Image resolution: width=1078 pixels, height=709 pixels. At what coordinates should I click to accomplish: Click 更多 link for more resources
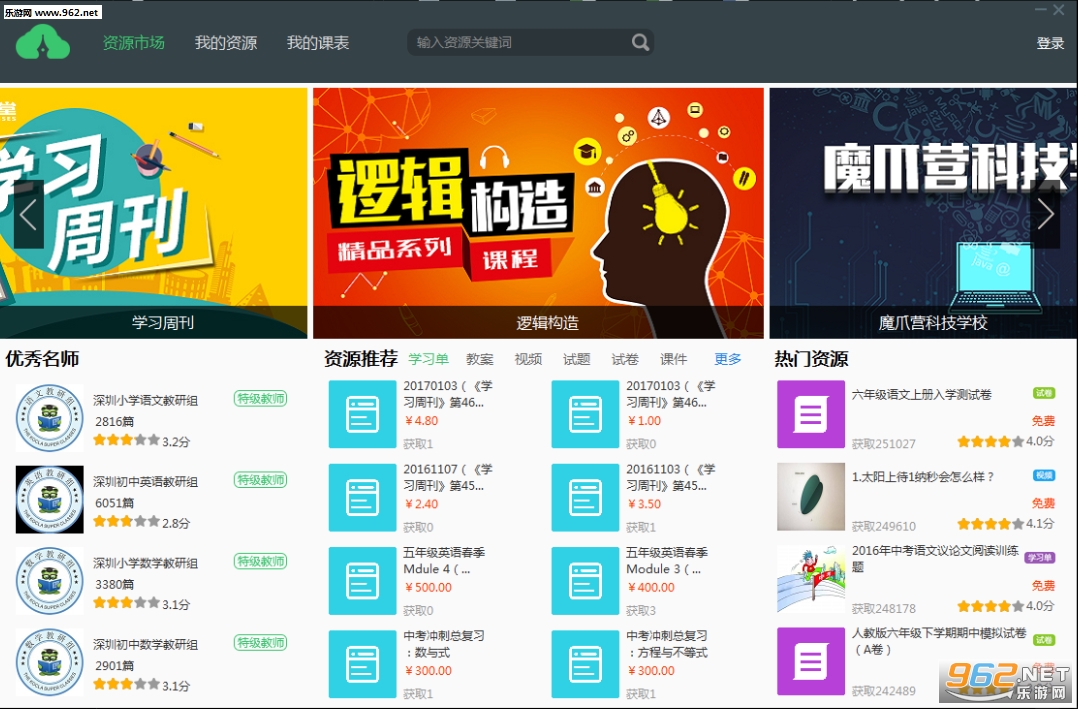coord(728,359)
